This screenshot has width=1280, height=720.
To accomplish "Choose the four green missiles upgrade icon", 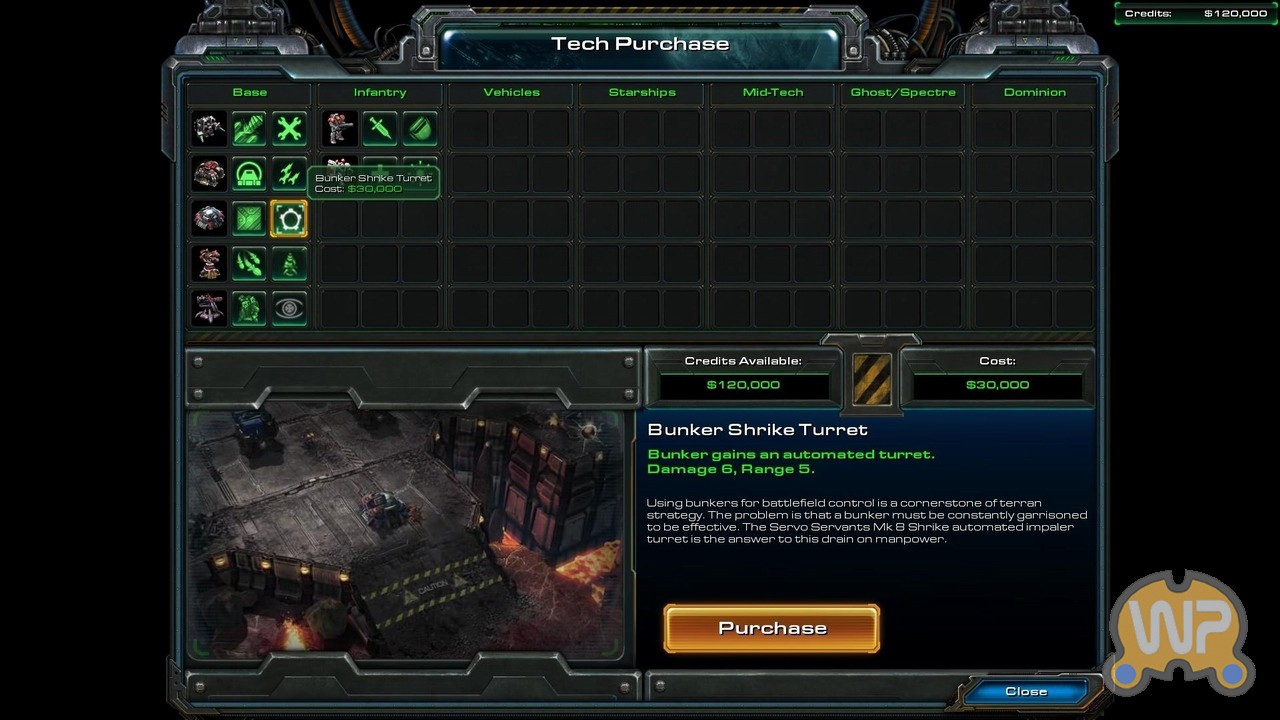I will 249,264.
